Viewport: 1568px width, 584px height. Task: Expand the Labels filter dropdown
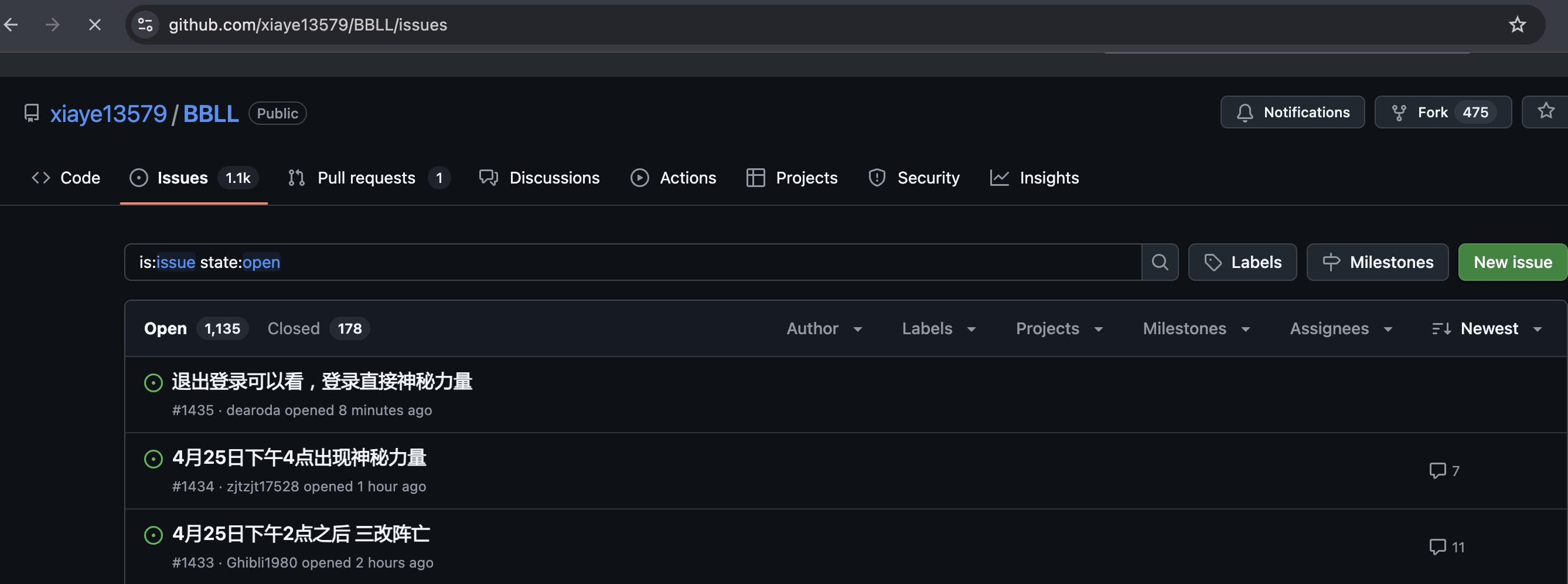(939, 329)
